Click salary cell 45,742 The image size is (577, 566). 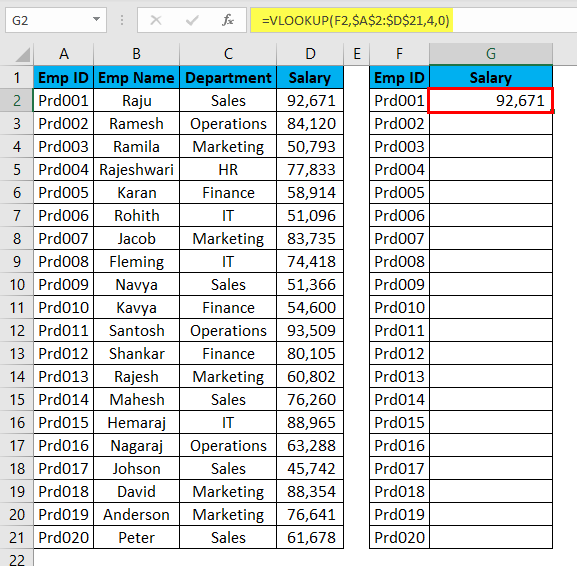tap(310, 468)
